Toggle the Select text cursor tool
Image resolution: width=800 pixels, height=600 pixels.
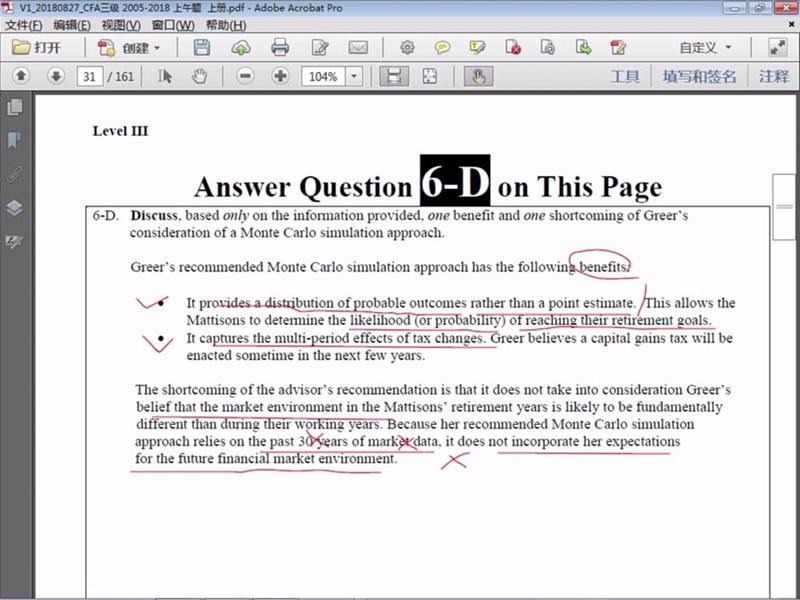(166, 76)
